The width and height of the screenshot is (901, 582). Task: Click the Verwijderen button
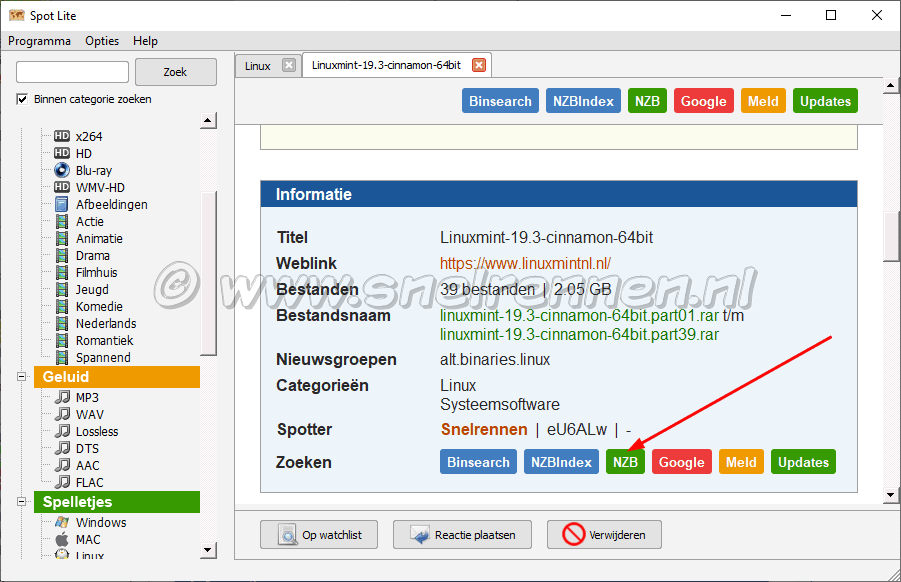point(604,535)
